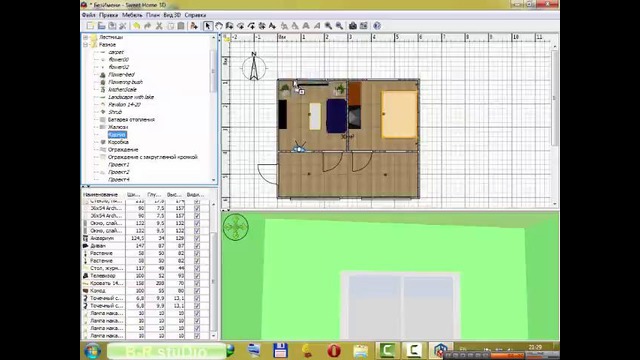Viewport: 640px width, 360px height.
Task: Choose the Create rooms tool
Action: 240,26
